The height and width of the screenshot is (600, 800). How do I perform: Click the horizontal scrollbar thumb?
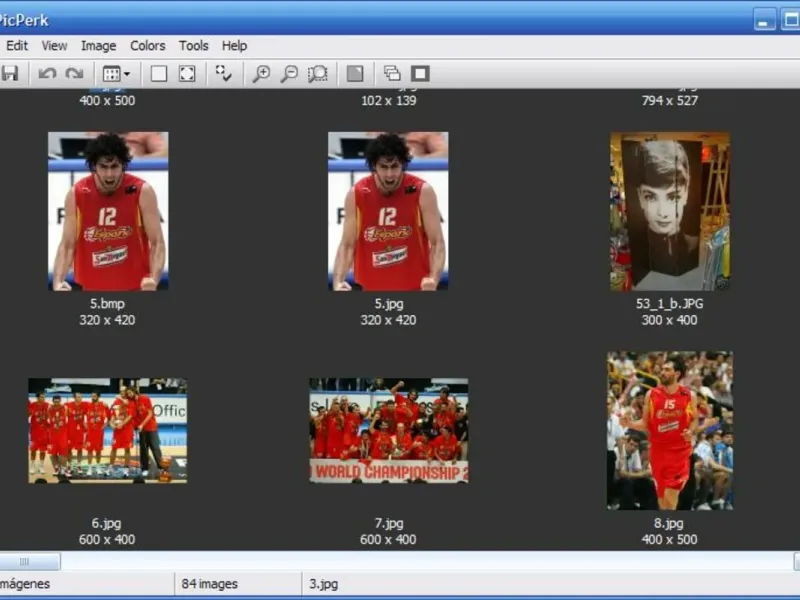(28, 562)
